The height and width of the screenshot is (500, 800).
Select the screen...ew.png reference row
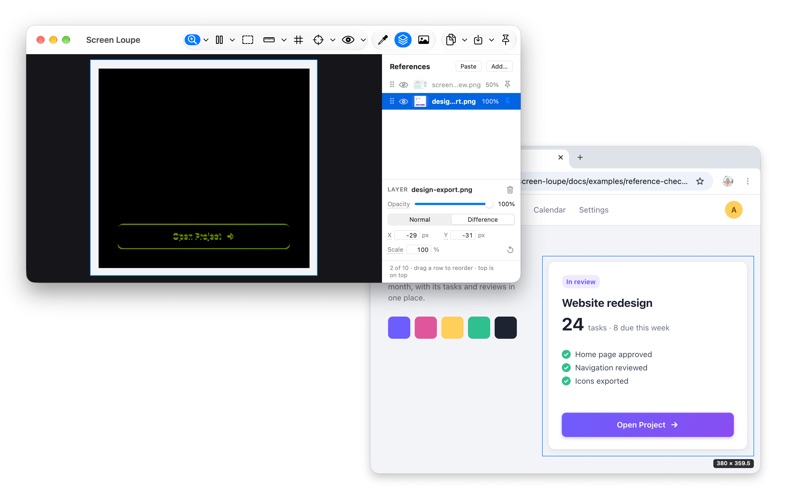click(x=451, y=85)
